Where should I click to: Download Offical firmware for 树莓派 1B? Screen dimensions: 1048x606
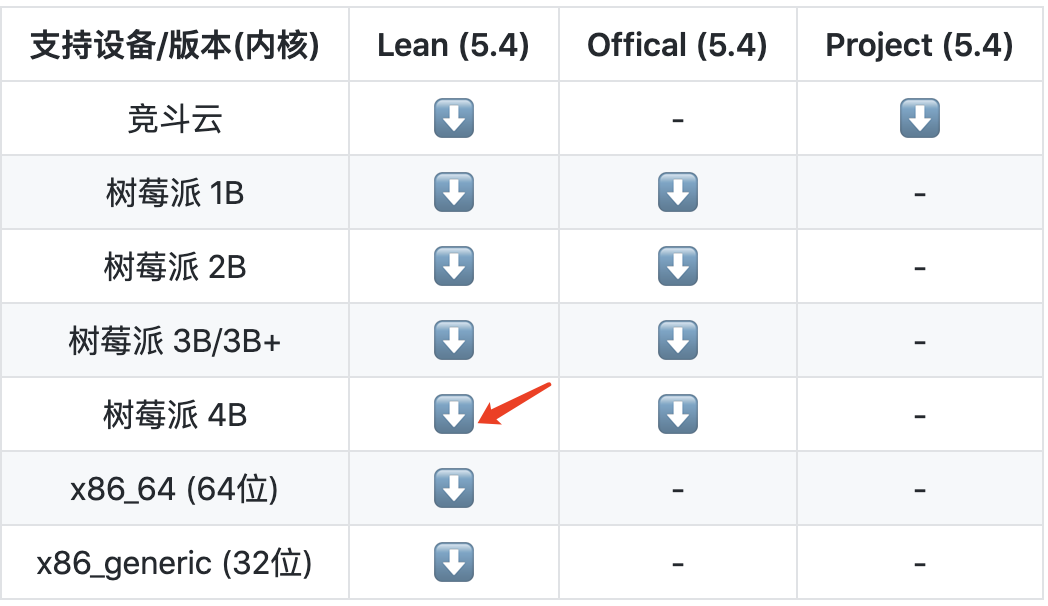(x=677, y=193)
